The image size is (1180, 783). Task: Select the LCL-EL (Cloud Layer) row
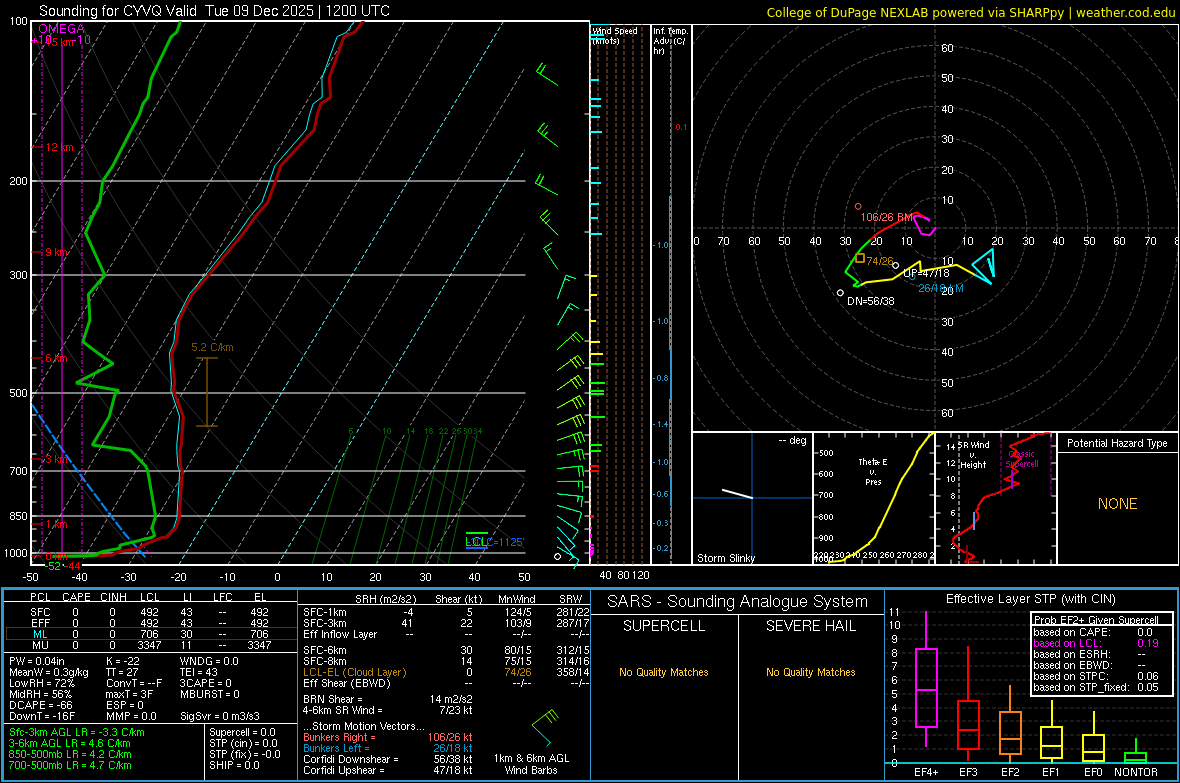(446, 672)
